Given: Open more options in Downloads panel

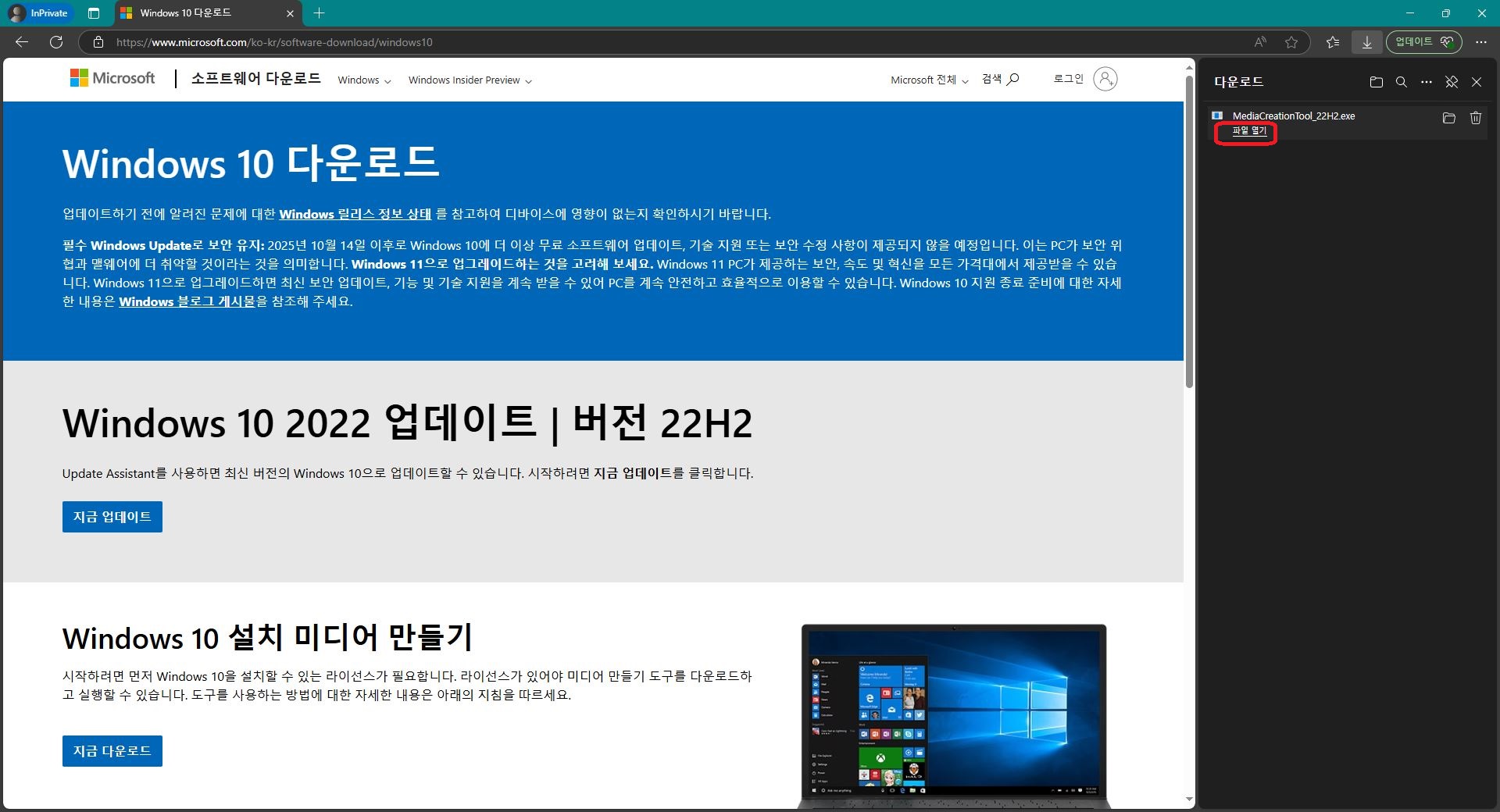Looking at the screenshot, I should [x=1427, y=82].
